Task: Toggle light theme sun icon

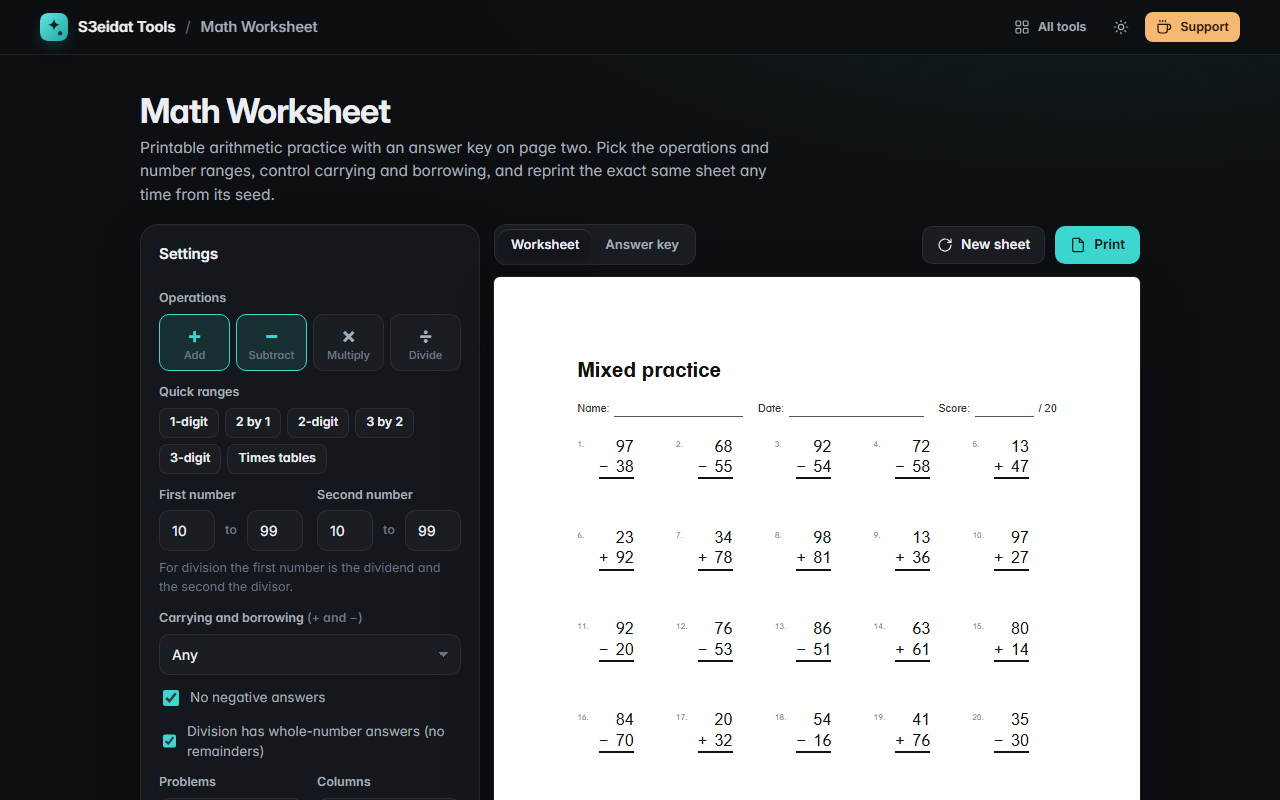Action: tap(1121, 27)
